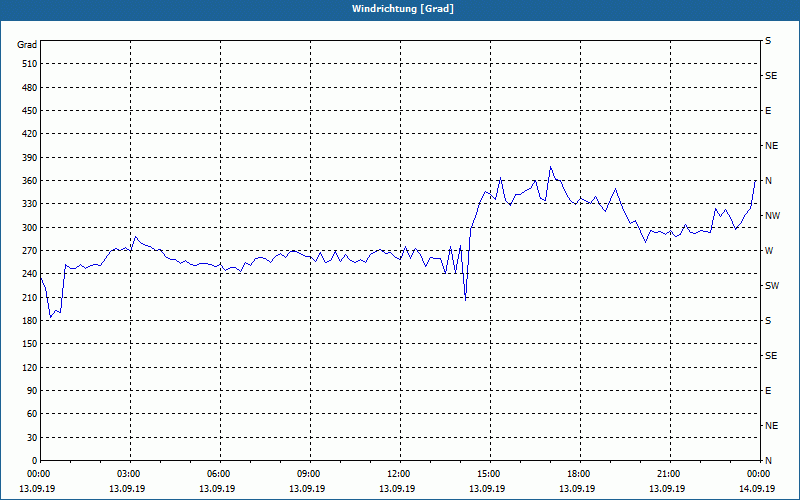Click the SW compass label on right axis
The image size is (800, 500).
[772, 286]
